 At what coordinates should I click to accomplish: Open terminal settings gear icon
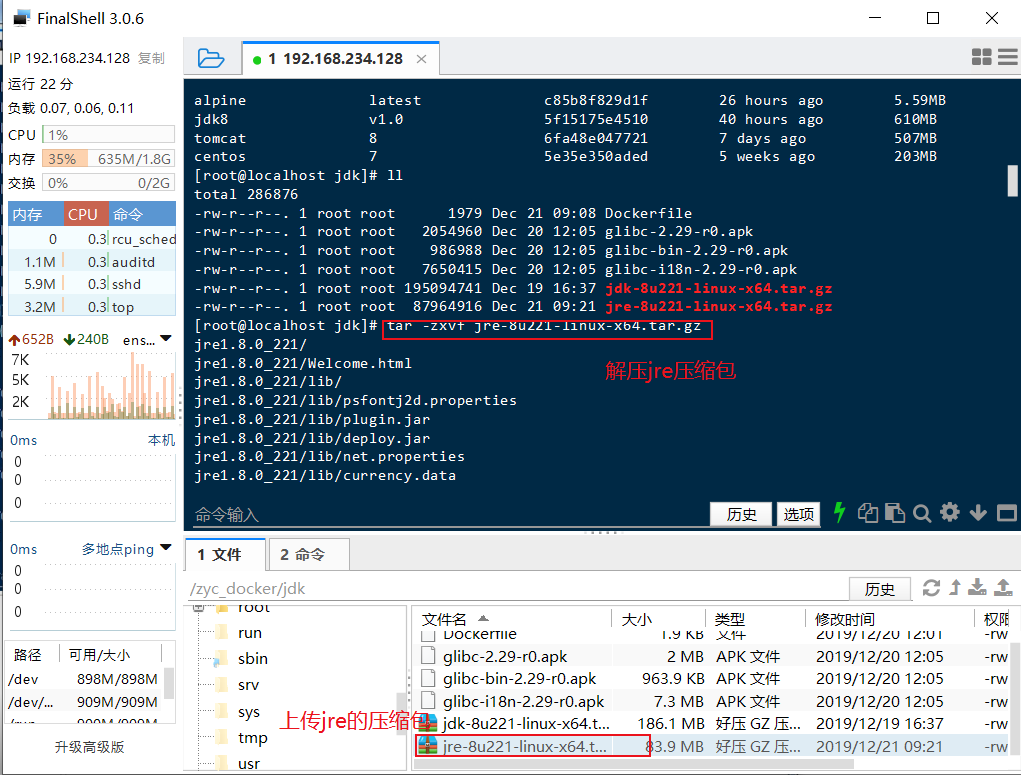click(950, 513)
